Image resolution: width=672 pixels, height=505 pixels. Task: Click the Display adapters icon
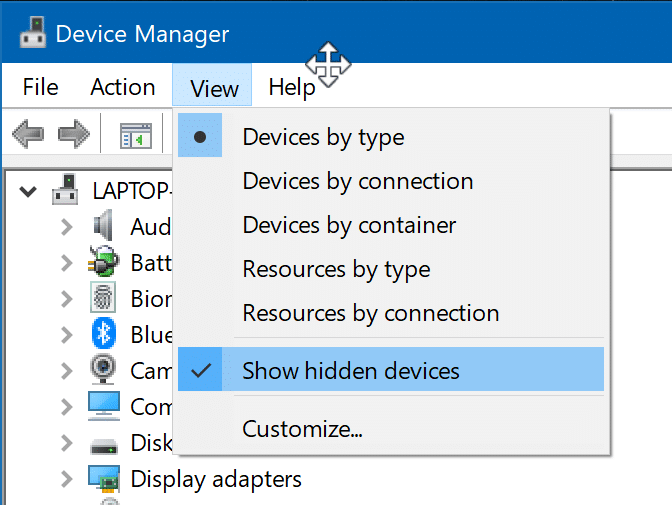tap(104, 478)
